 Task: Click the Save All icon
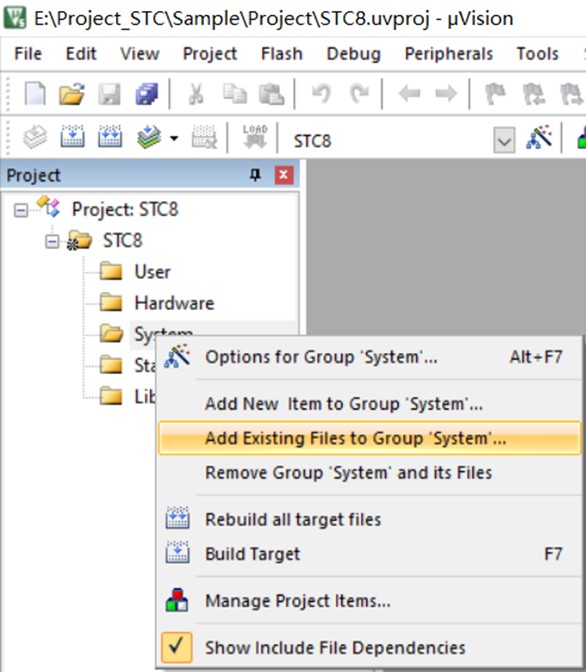click(147, 93)
